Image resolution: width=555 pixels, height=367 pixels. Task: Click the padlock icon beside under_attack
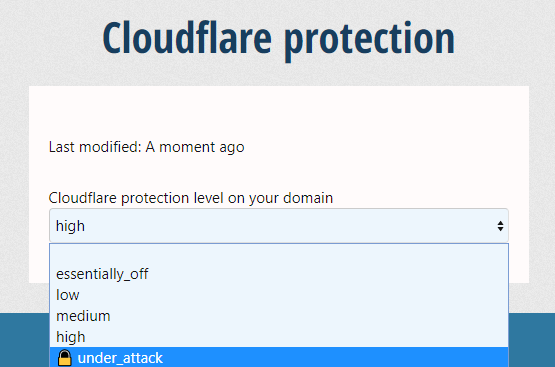[64, 357]
